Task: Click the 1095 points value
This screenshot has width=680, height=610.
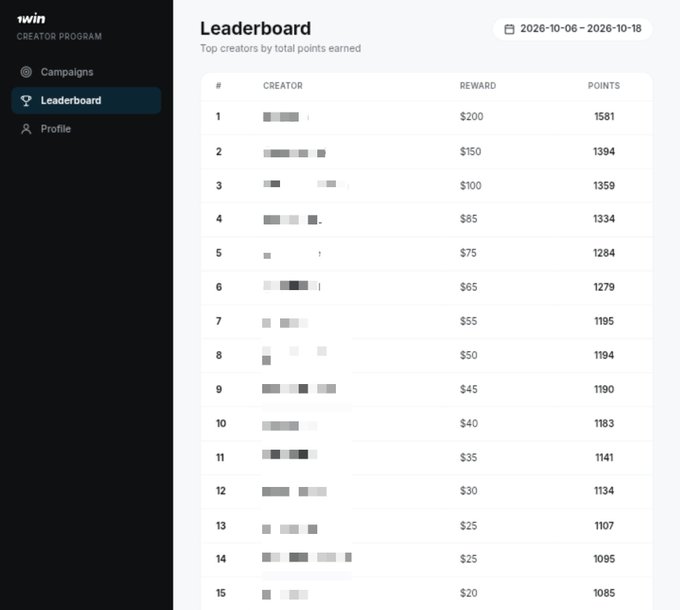Action: 604,559
